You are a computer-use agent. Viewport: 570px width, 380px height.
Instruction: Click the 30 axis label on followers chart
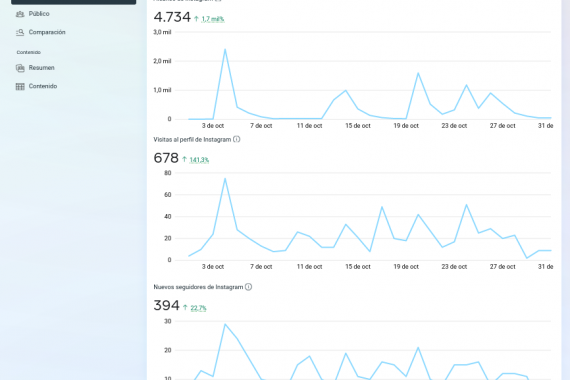point(168,321)
